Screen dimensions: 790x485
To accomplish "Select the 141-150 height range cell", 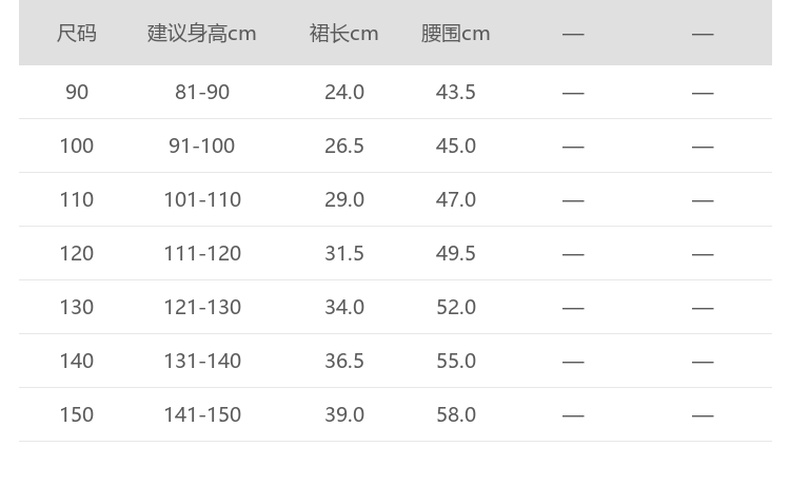I will point(202,415).
